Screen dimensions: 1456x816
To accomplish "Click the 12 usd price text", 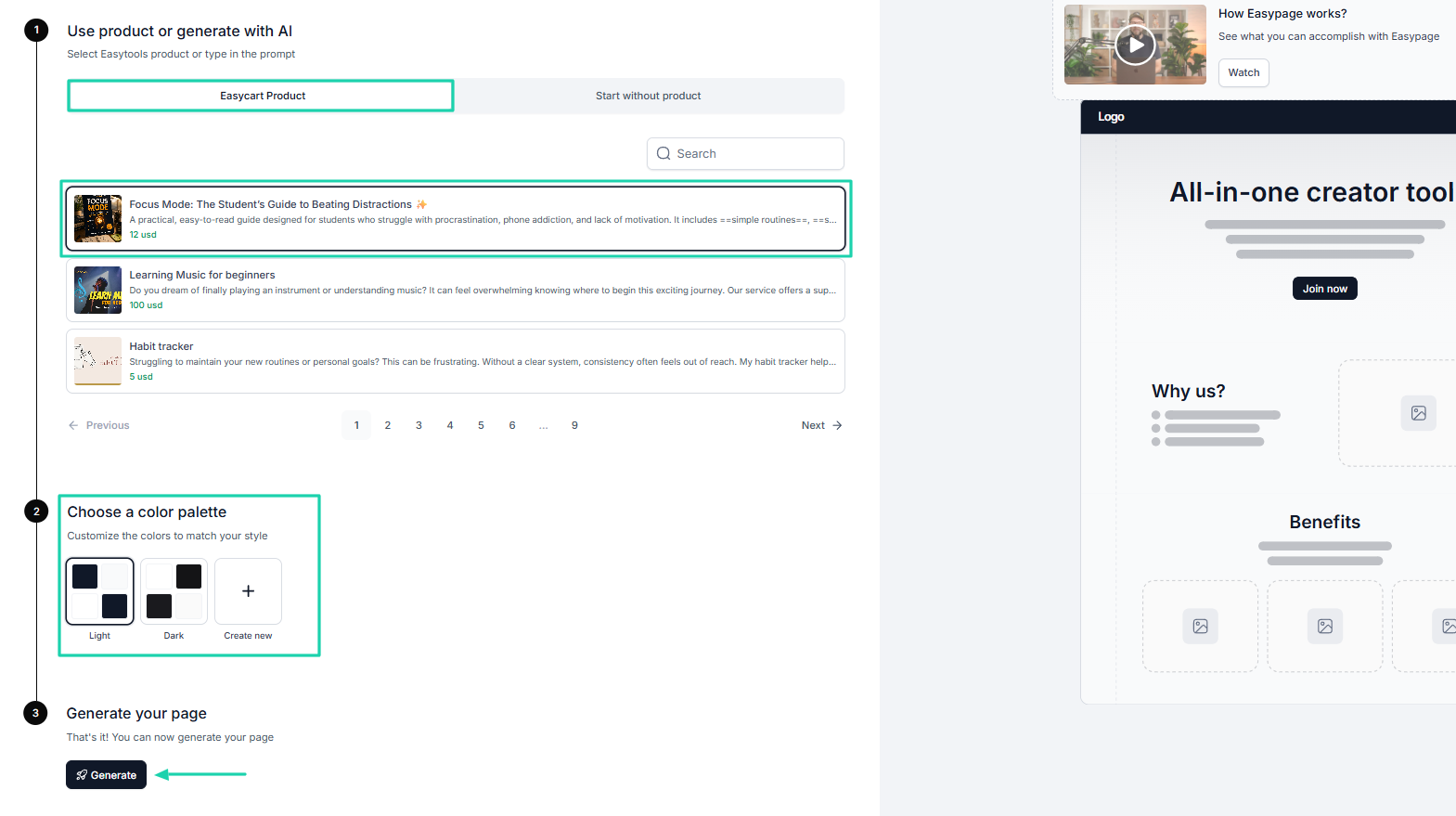I will (x=143, y=235).
